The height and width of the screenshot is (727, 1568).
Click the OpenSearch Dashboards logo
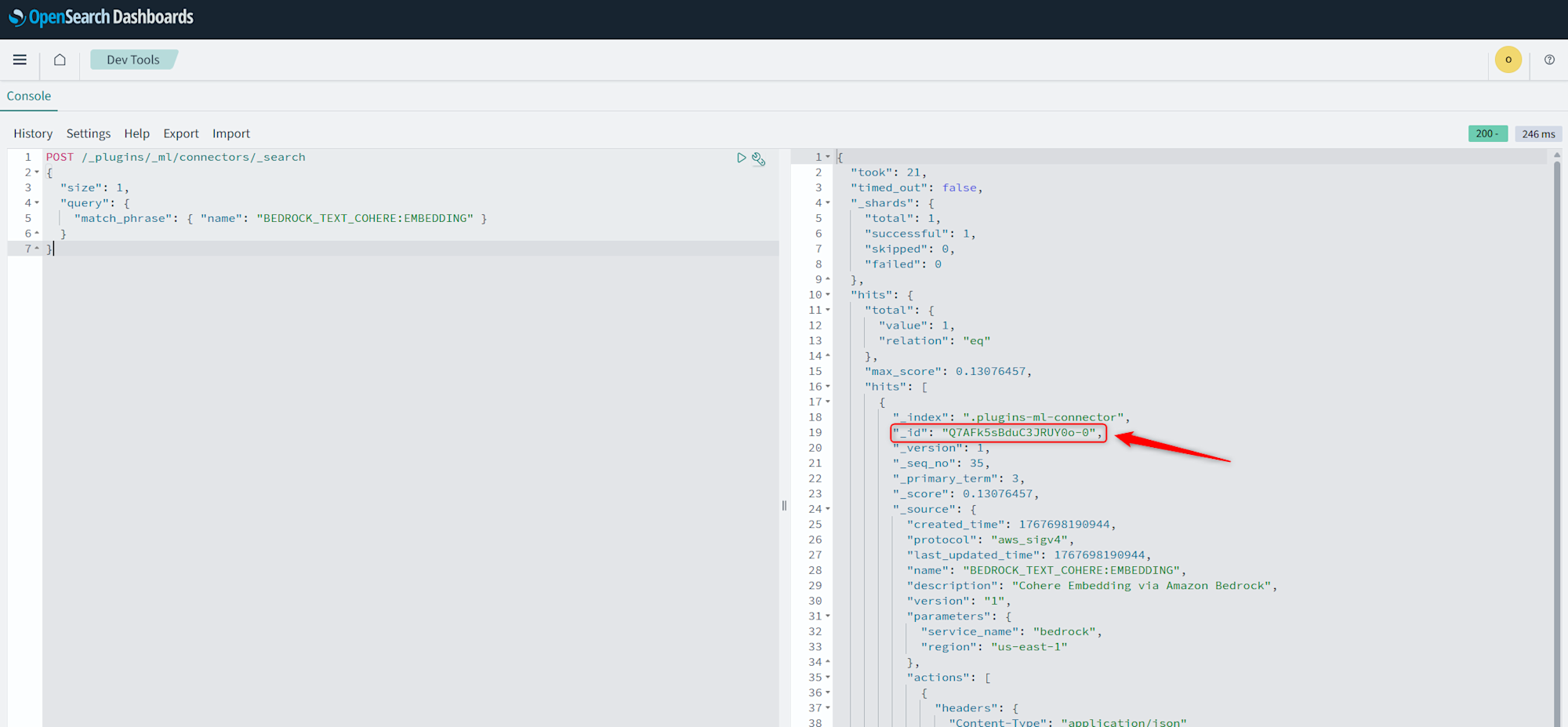coord(101,17)
